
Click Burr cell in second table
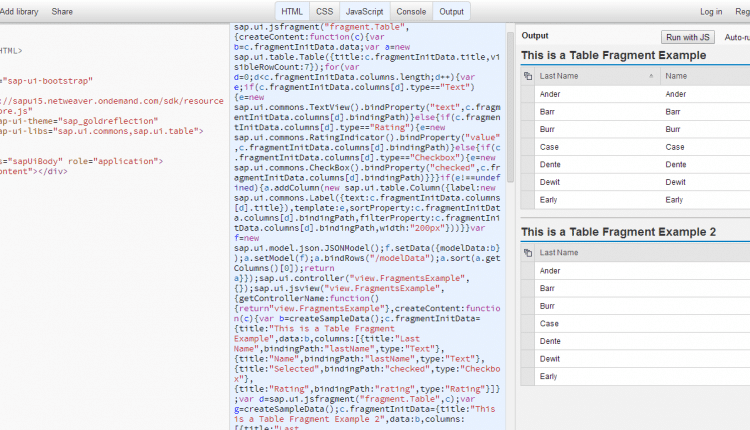tap(547, 306)
